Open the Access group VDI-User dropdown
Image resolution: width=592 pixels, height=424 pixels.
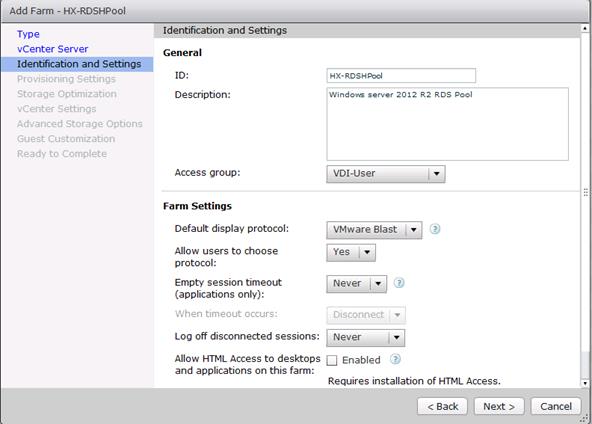[386, 174]
